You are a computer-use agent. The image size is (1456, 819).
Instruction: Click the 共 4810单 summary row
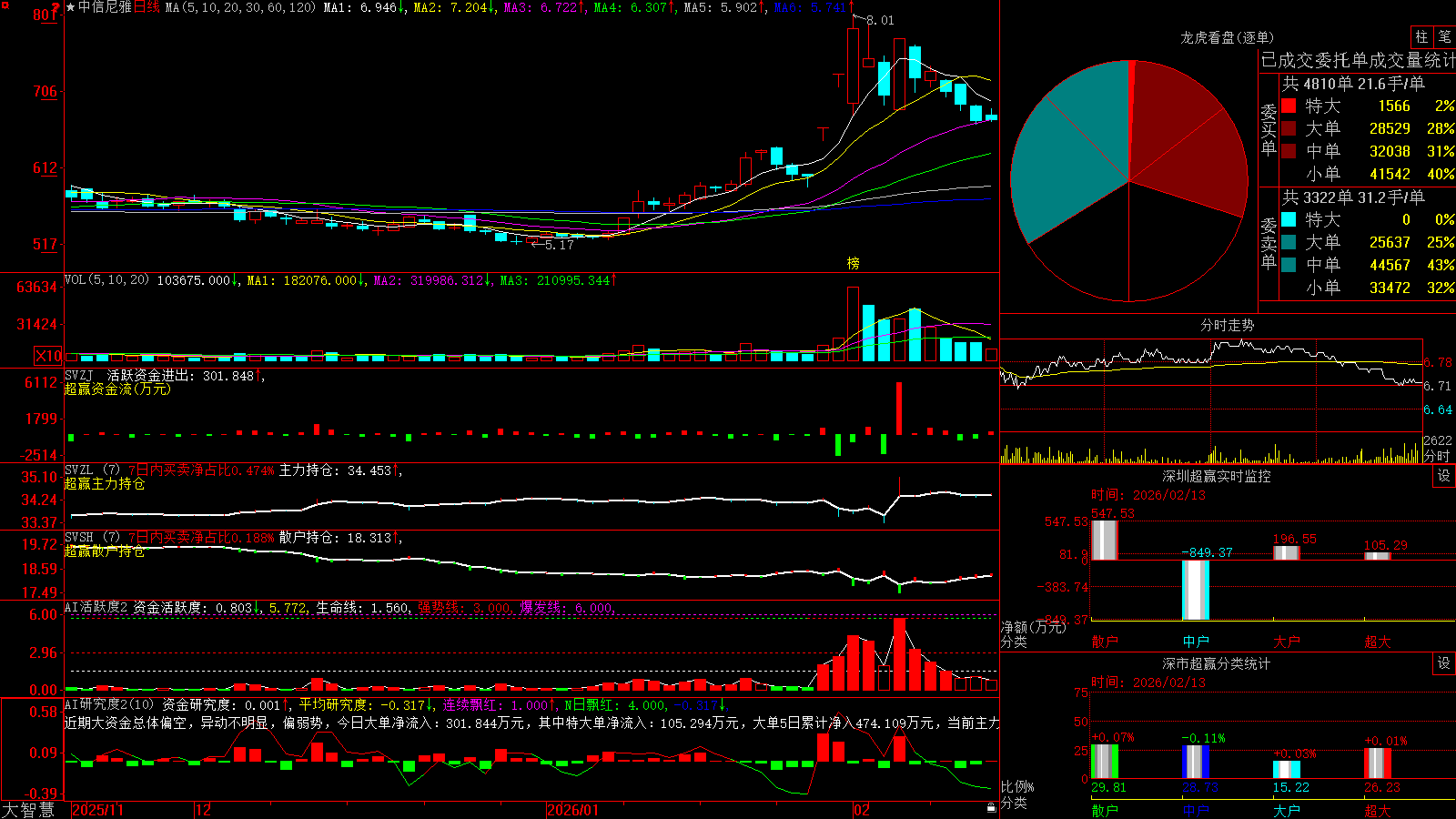pos(1352,84)
